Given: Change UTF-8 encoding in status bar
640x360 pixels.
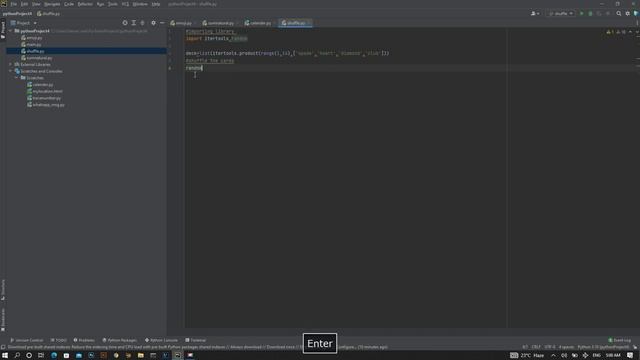Looking at the screenshot, I should tap(550, 347).
